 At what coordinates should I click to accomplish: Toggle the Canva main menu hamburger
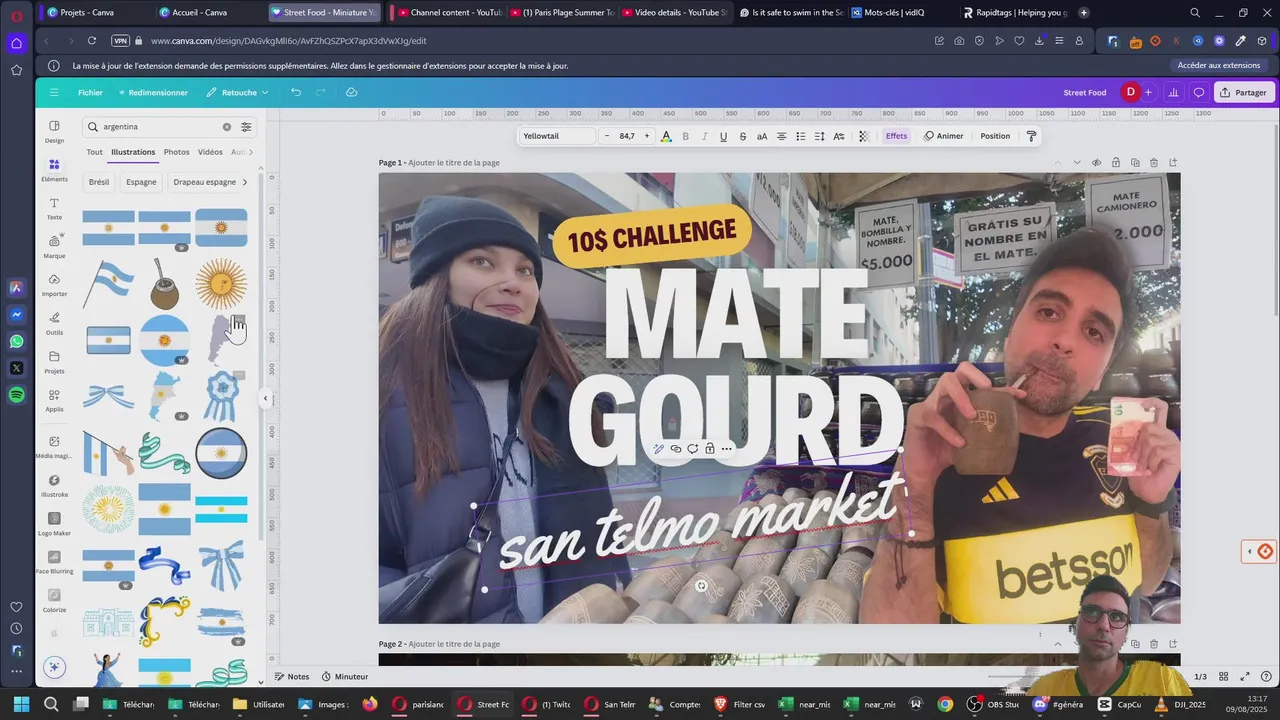[x=54, y=92]
